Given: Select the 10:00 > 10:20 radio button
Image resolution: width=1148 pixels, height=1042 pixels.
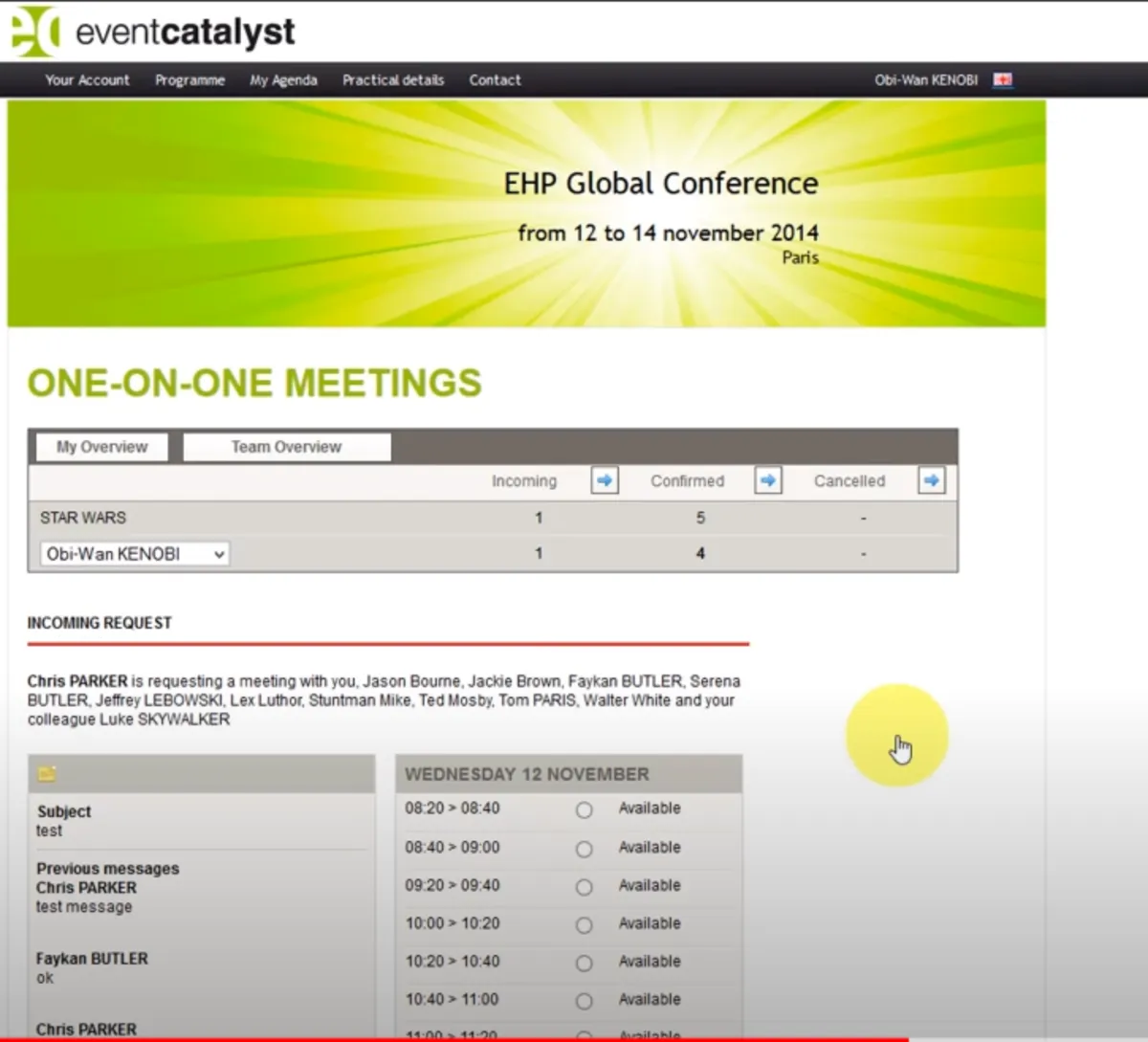Looking at the screenshot, I should click(584, 925).
